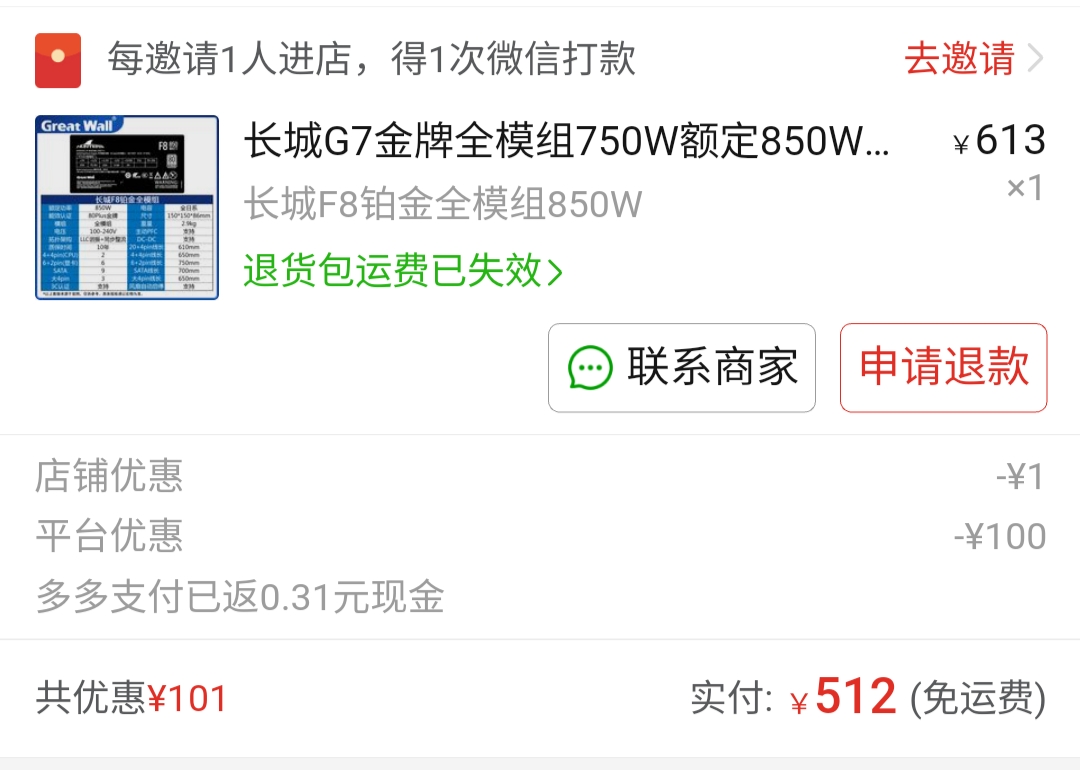The width and height of the screenshot is (1080, 770).
Task: Open product title 长城G7金牌全模组750W
Action: [566, 141]
